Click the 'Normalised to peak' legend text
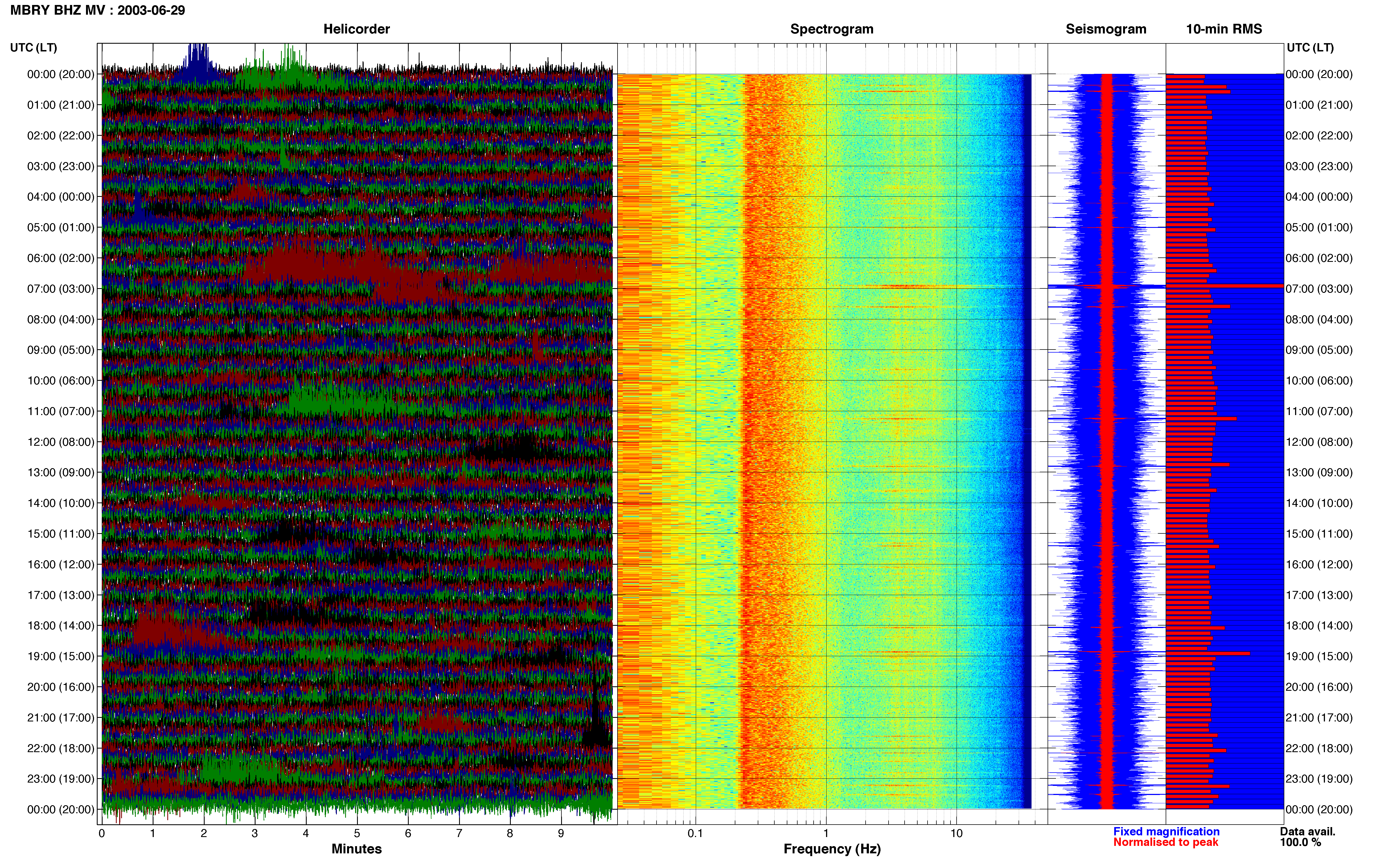The width and height of the screenshot is (1388, 868). tap(1165, 842)
